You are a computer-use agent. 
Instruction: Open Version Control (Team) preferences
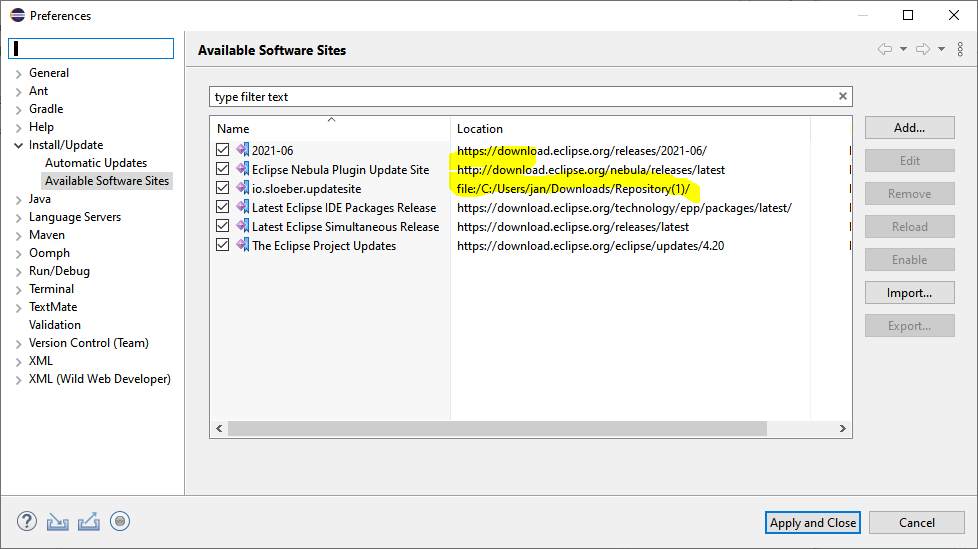pyautogui.click(x=89, y=343)
